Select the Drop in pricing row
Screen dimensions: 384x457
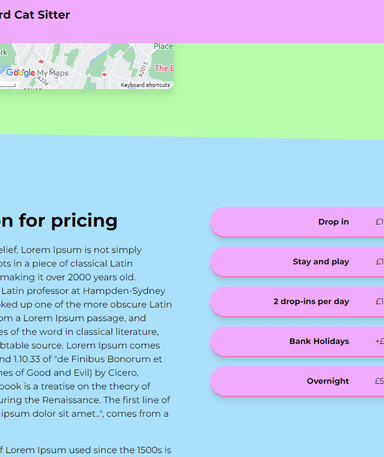tap(297, 222)
